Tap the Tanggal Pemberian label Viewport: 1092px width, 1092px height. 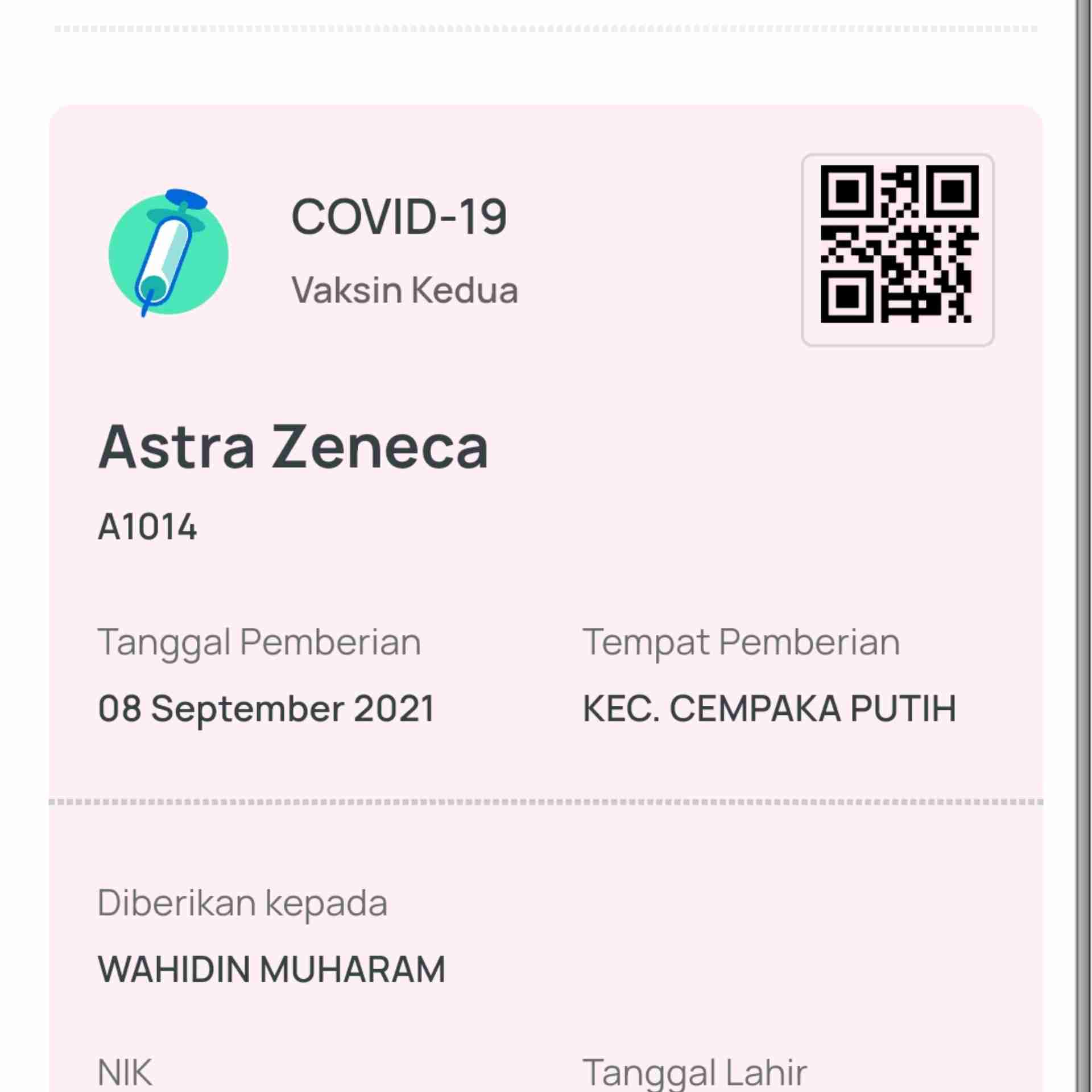(x=259, y=643)
